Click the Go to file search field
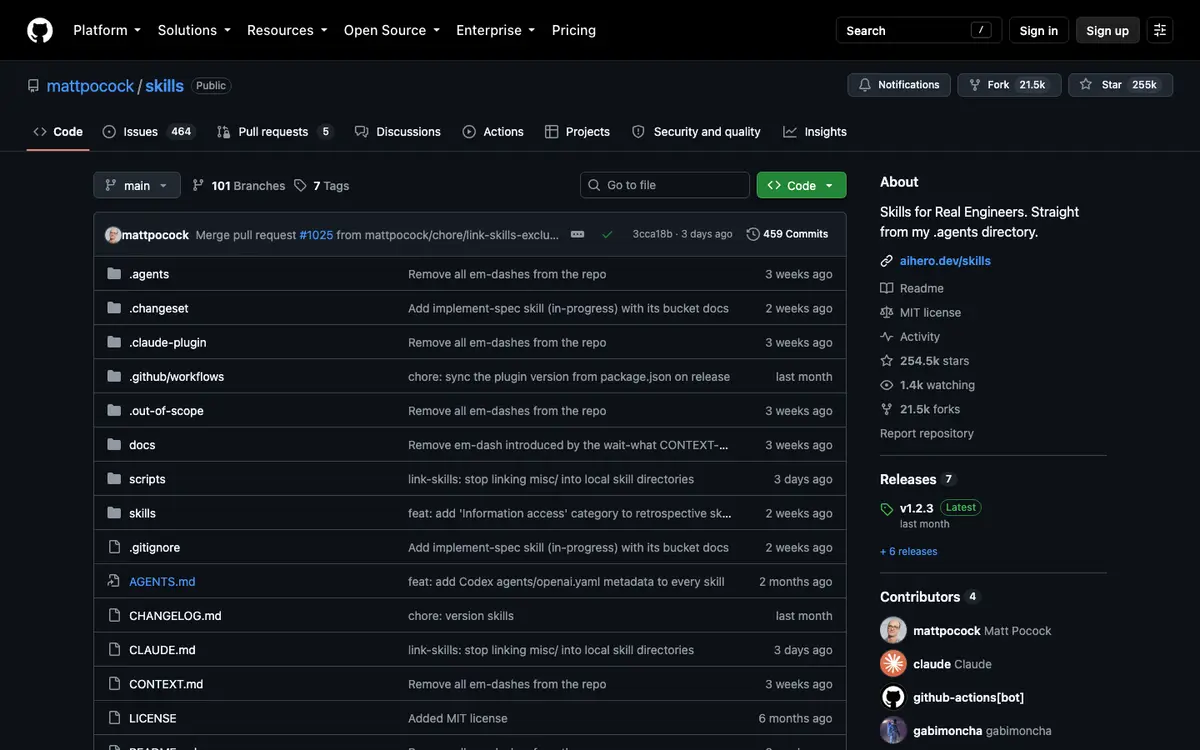This screenshot has height=750, width=1200. pos(665,185)
